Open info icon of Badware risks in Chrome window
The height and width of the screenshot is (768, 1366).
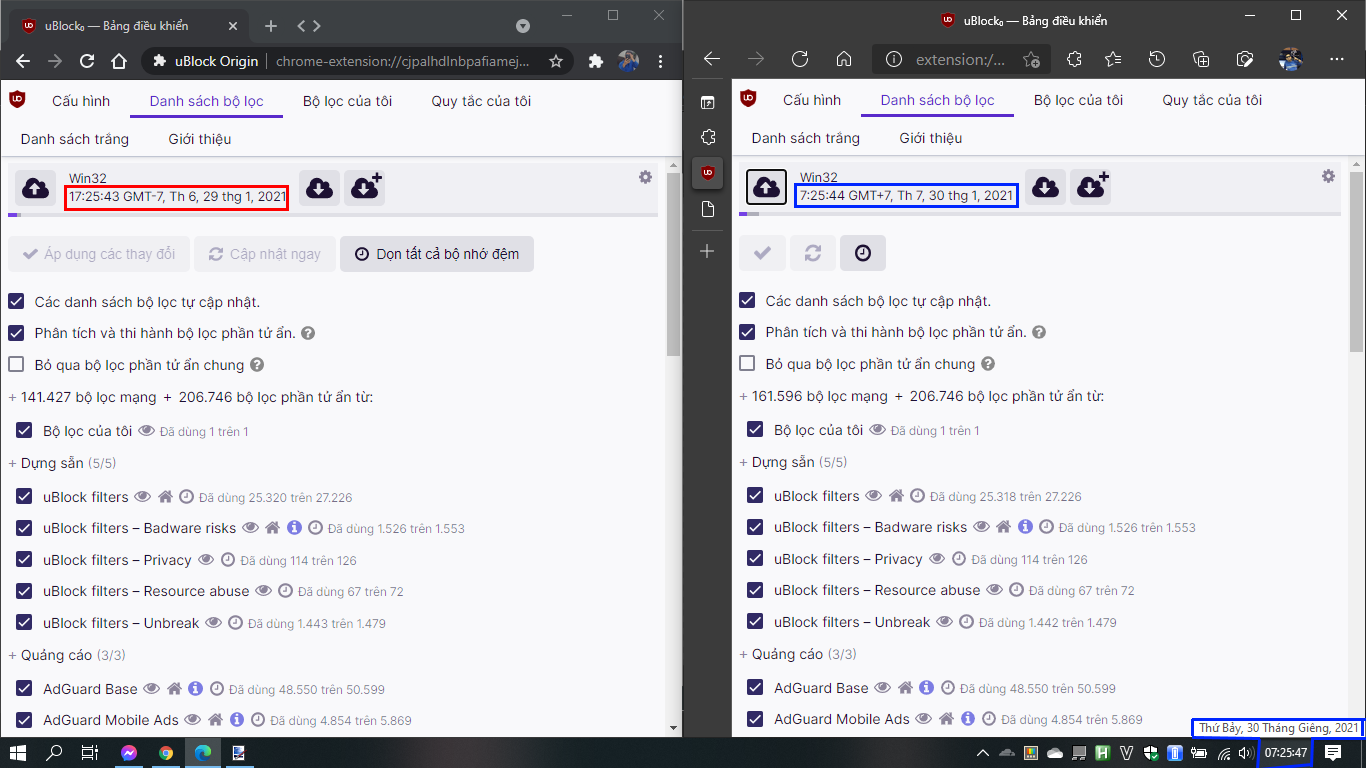click(294, 528)
